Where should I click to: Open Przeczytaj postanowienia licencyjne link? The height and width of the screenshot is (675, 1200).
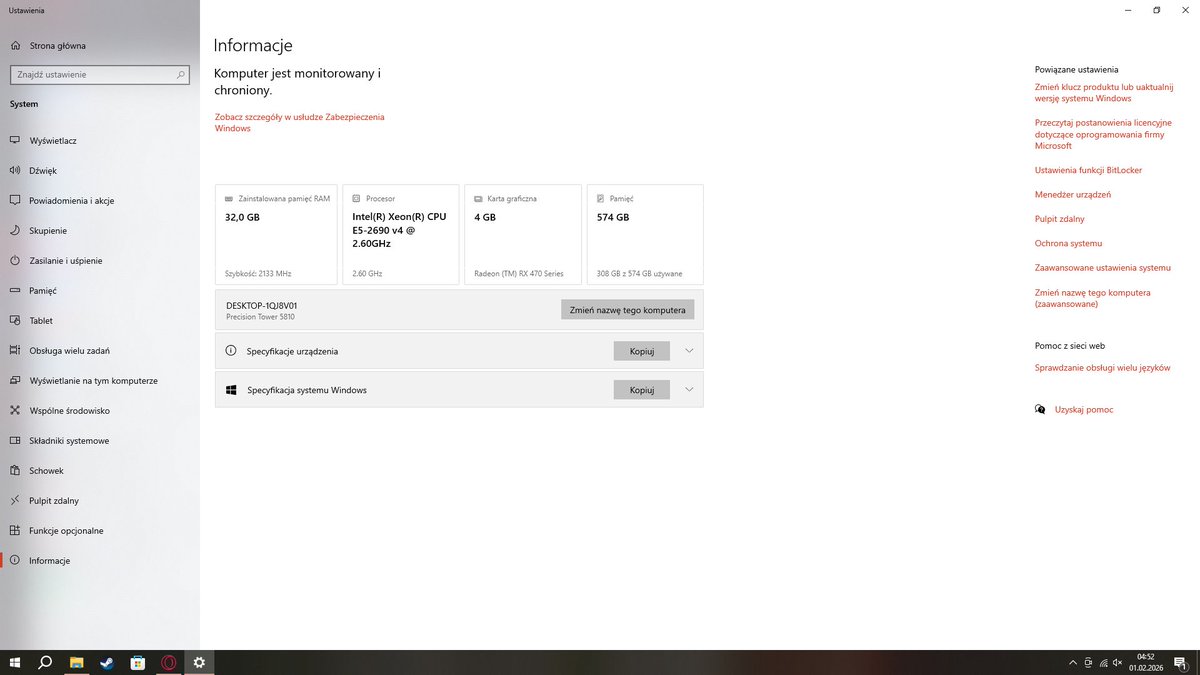tap(1105, 134)
